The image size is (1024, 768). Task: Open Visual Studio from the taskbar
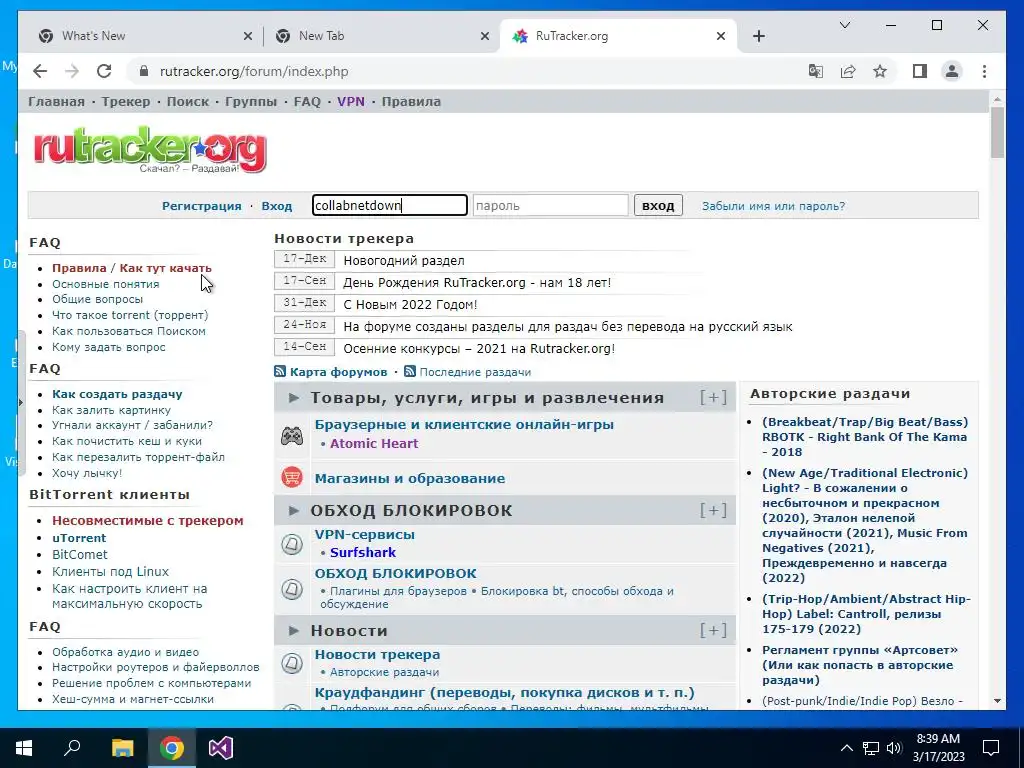221,748
